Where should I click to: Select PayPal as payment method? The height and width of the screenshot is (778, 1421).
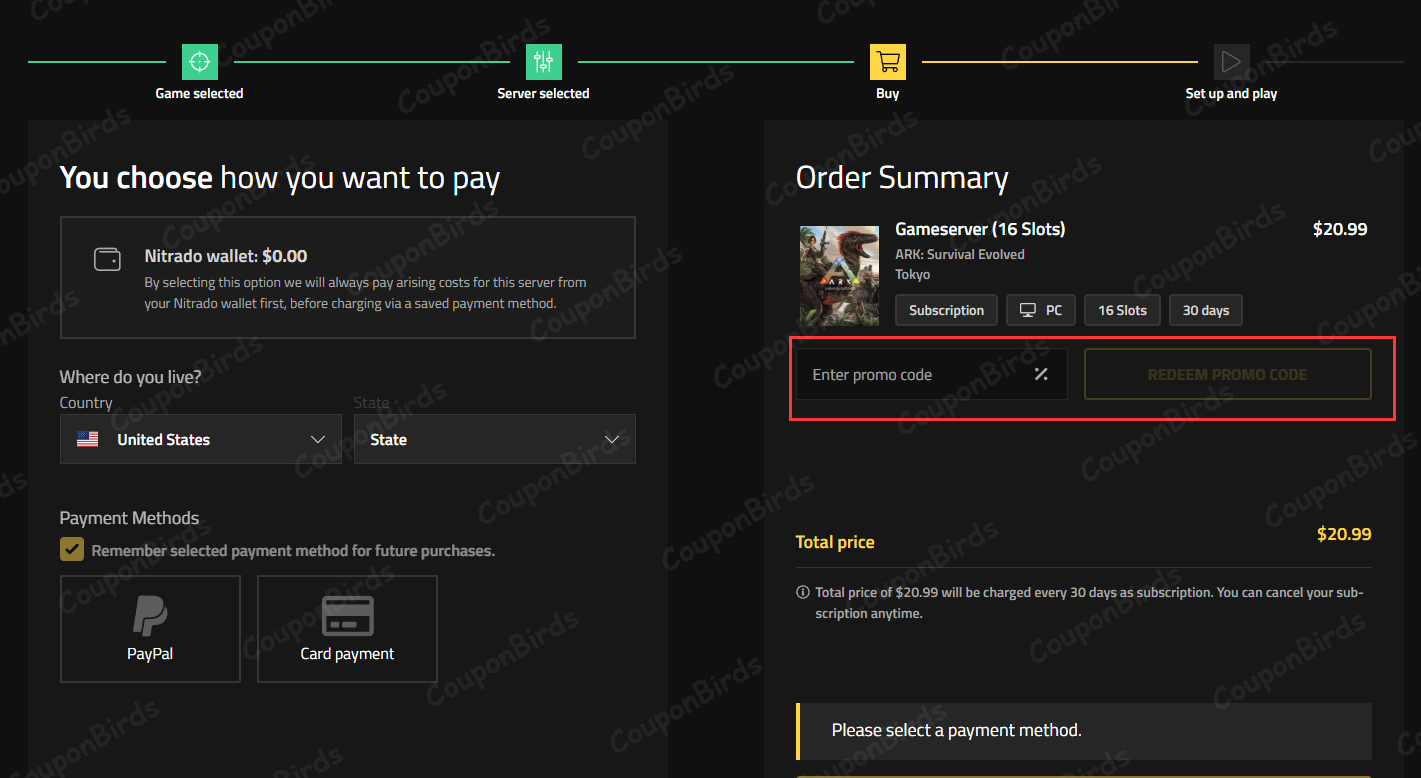pyautogui.click(x=150, y=629)
